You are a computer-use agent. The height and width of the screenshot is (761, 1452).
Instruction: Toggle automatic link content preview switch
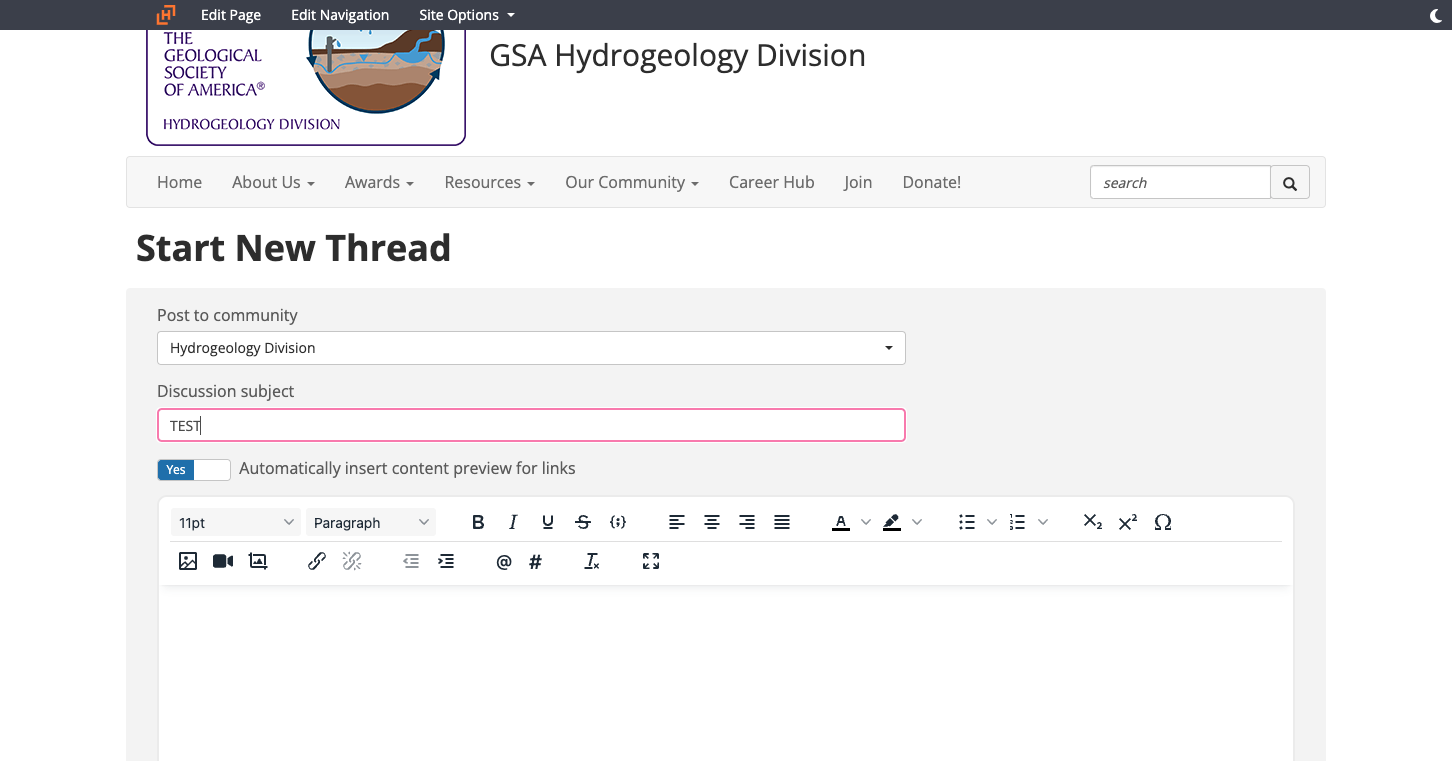pos(194,469)
